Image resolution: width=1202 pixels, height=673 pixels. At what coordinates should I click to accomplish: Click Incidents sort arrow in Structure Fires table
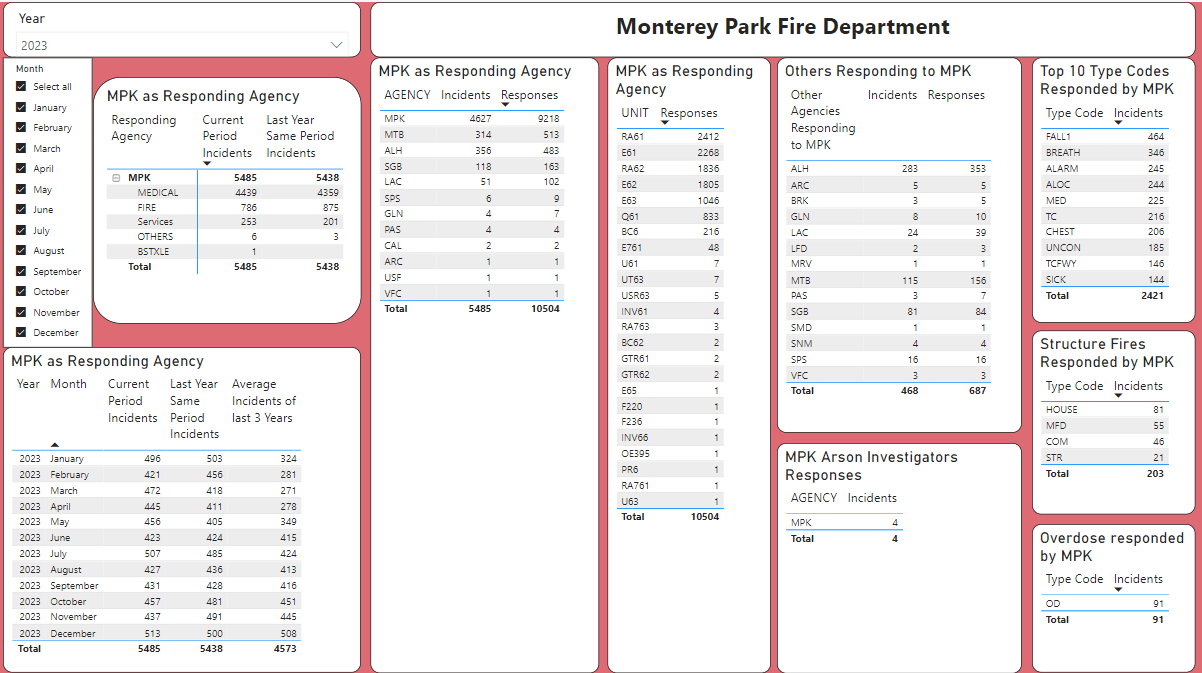[1117, 395]
